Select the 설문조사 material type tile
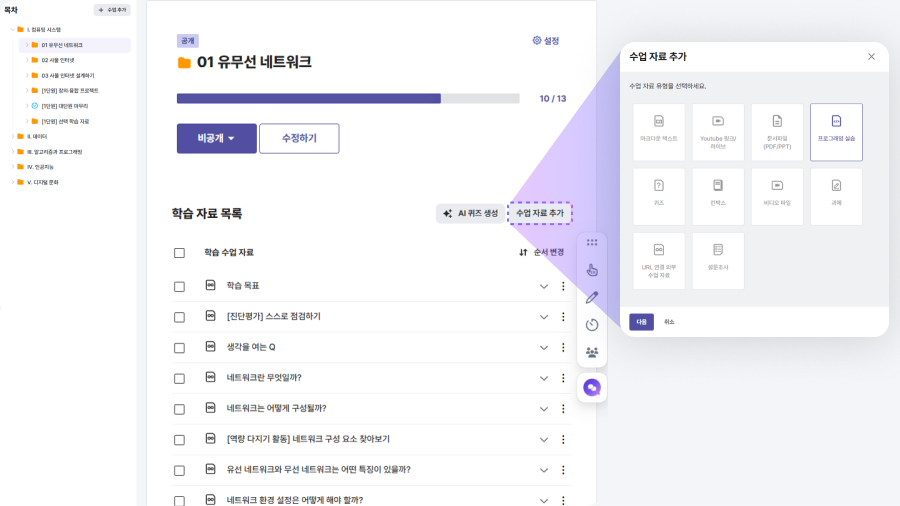This screenshot has height=506, width=900. [x=718, y=260]
